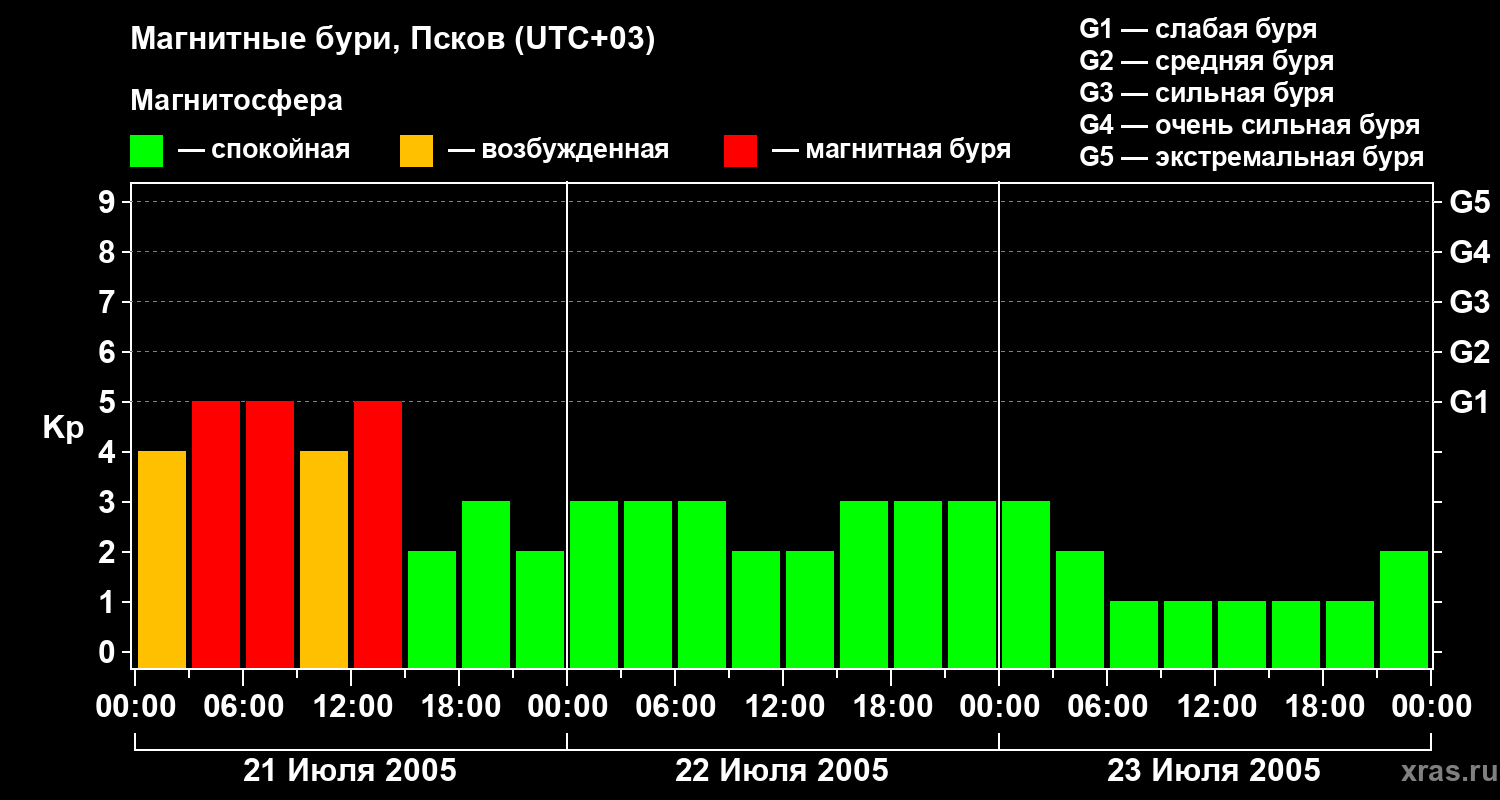Click the green Kp 3 bar for 18:00–21:00, 22 Июля

(x=918, y=584)
